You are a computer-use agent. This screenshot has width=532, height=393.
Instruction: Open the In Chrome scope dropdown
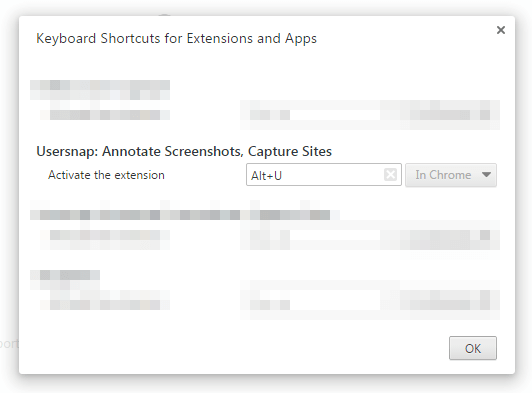[451, 175]
